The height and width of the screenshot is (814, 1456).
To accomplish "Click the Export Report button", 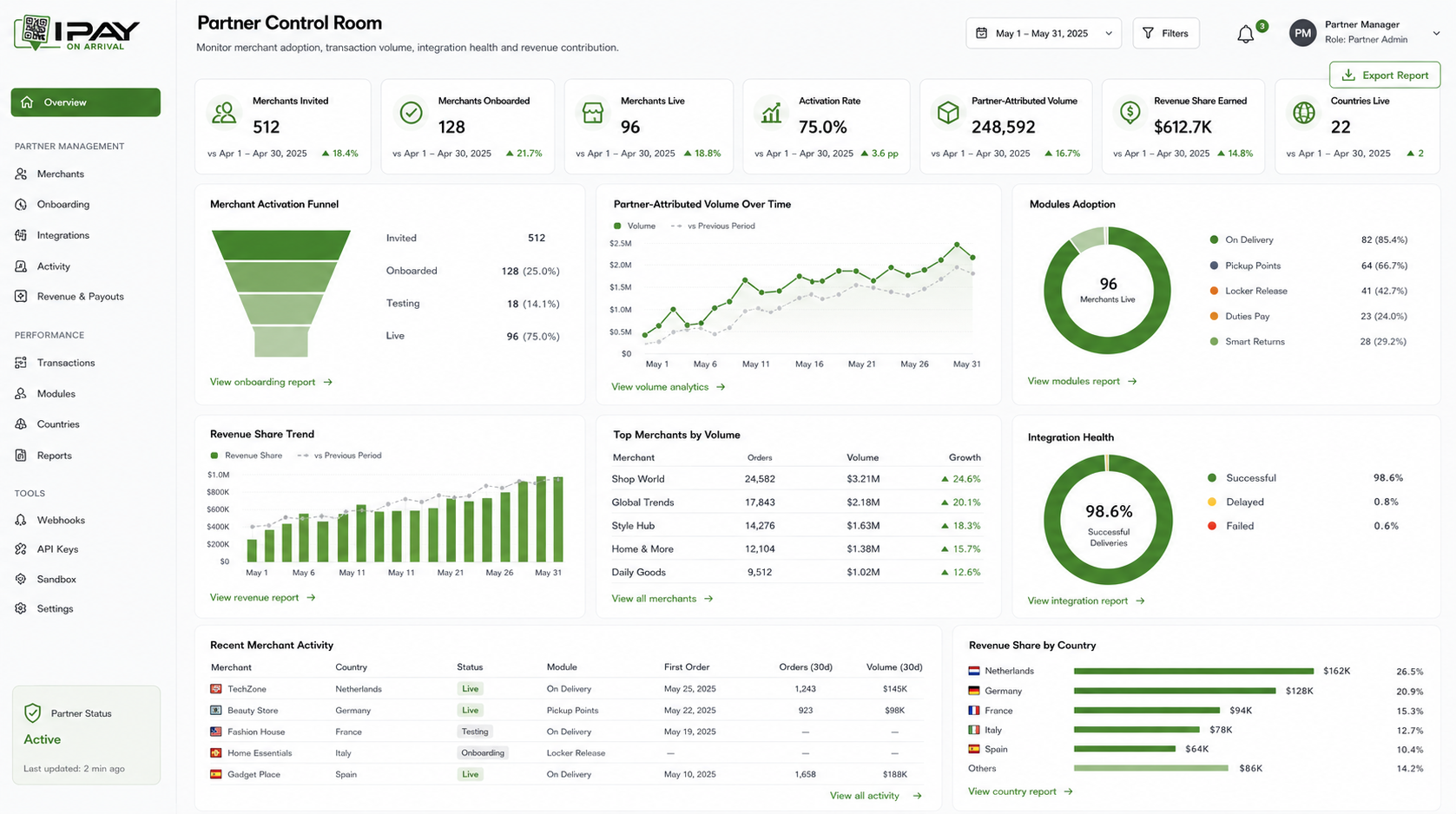I will [1385, 75].
